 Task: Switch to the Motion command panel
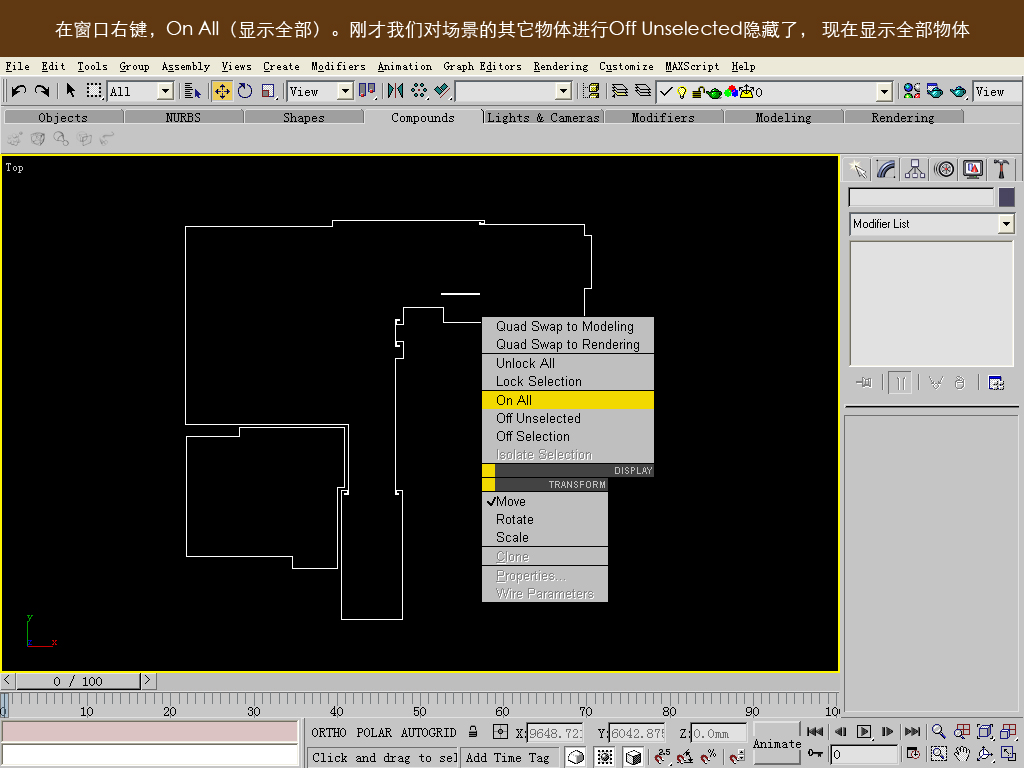pyautogui.click(x=944, y=169)
